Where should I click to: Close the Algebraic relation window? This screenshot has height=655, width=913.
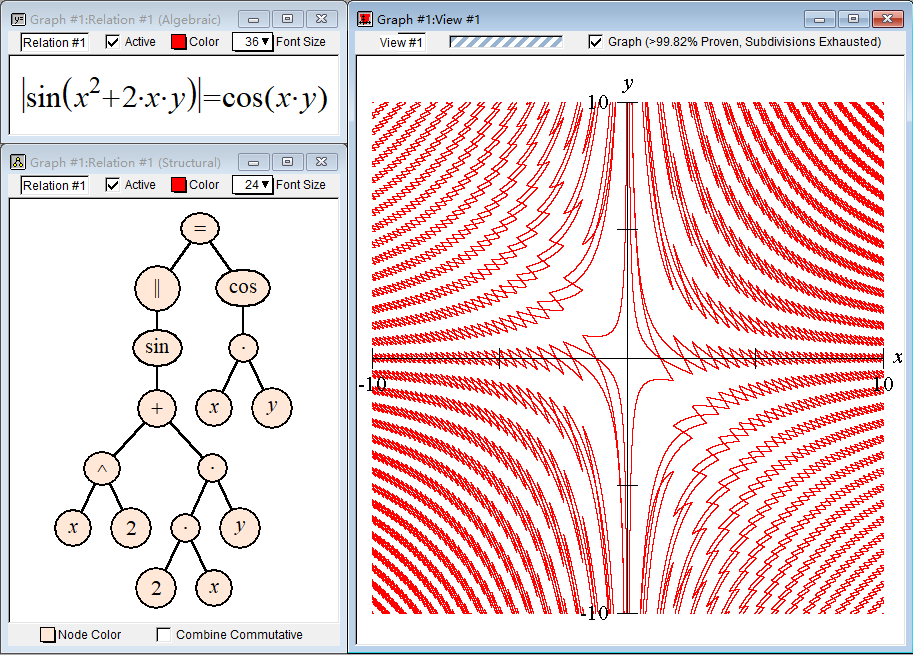(321, 19)
